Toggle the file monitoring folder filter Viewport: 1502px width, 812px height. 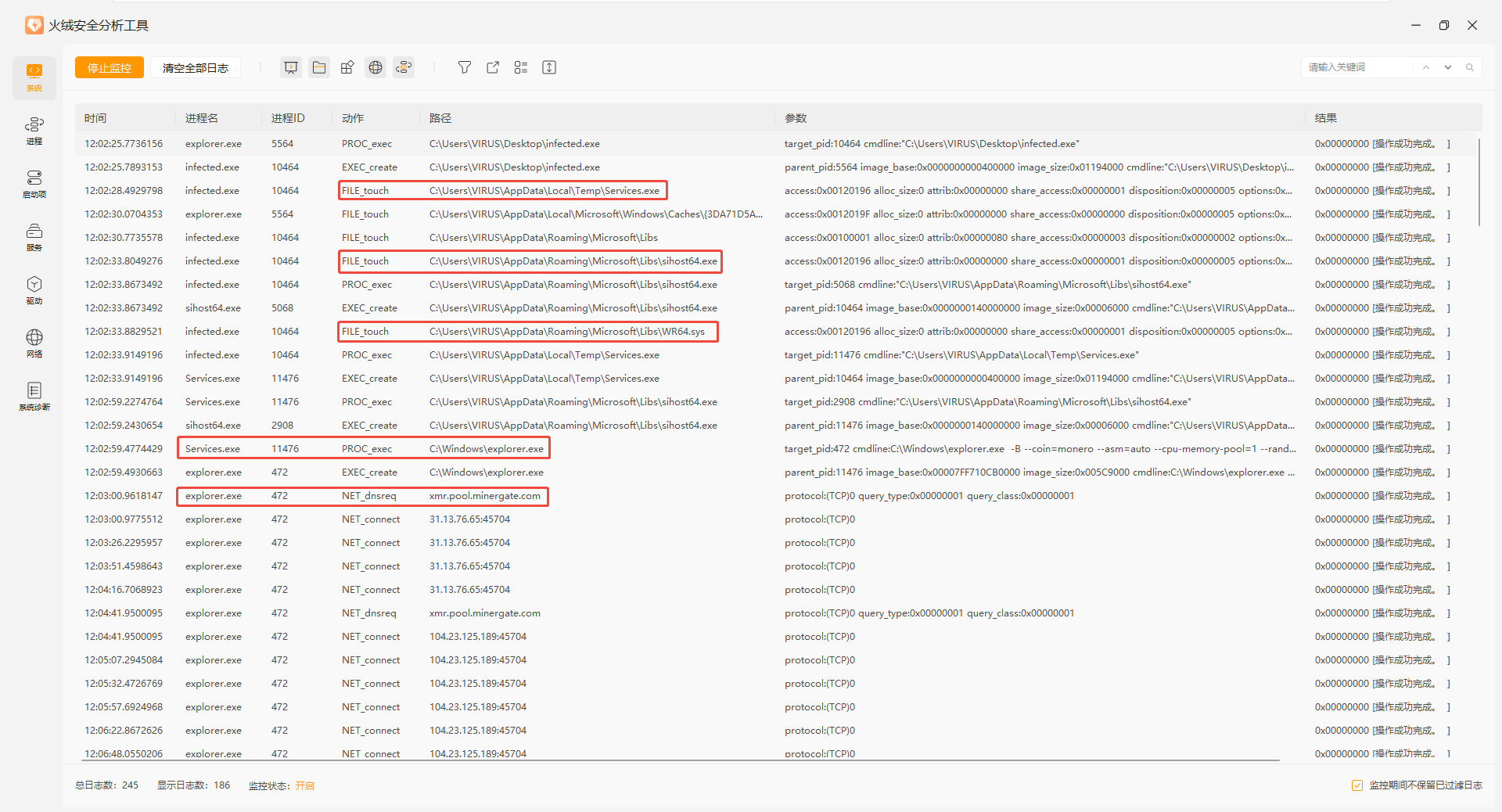319,67
